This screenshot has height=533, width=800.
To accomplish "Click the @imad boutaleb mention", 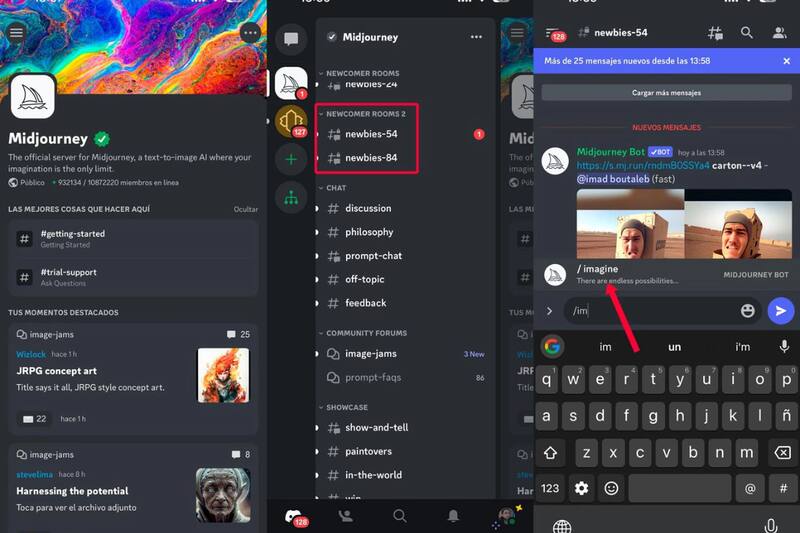I will point(613,179).
